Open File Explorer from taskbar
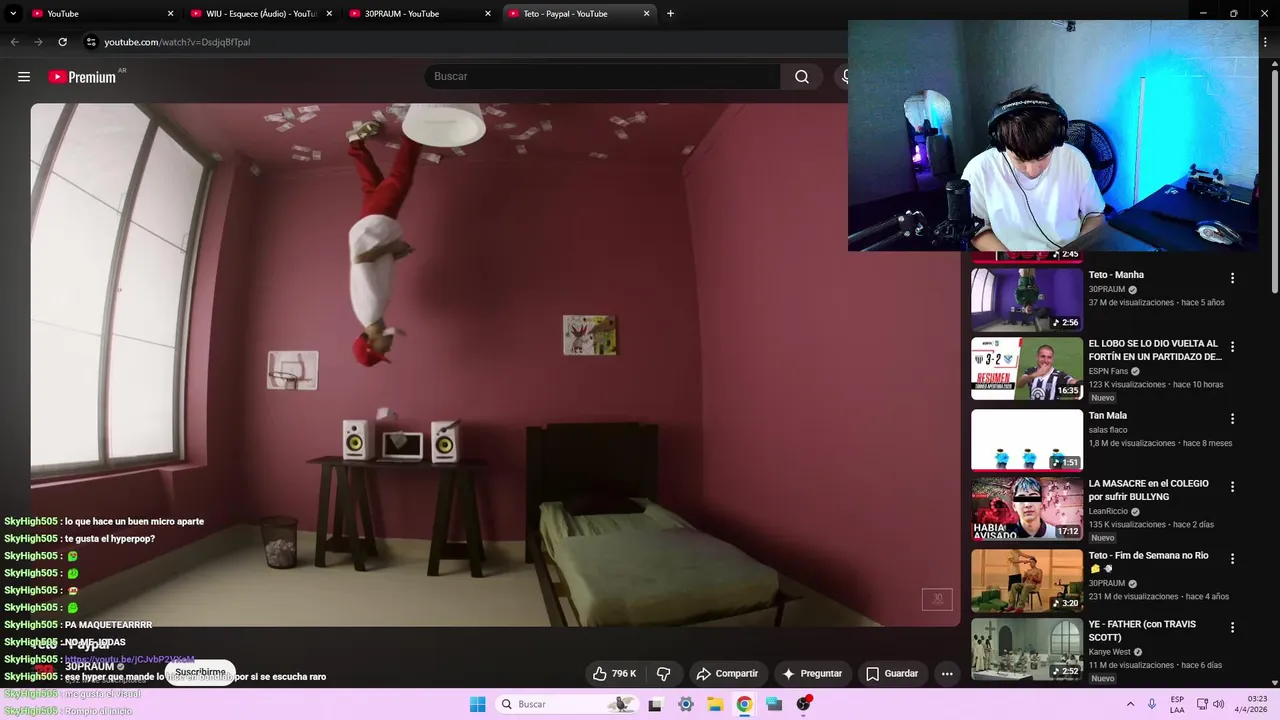This screenshot has height=720, width=1280. click(x=715, y=704)
